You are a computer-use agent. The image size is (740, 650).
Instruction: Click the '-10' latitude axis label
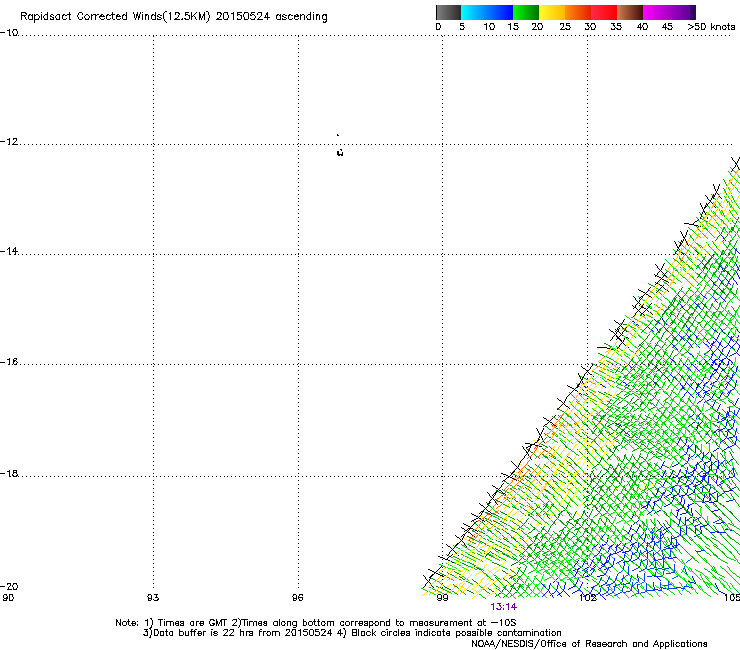click(9, 33)
